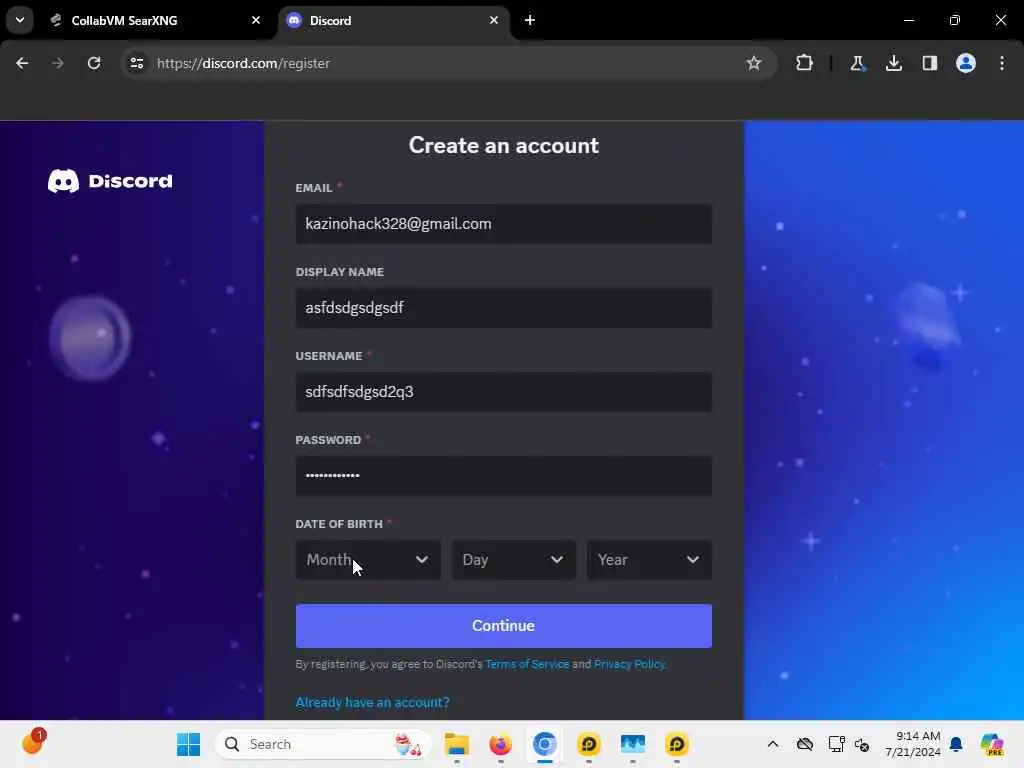Minimize the browser window
Screen dimensions: 1024x768
[908, 20]
